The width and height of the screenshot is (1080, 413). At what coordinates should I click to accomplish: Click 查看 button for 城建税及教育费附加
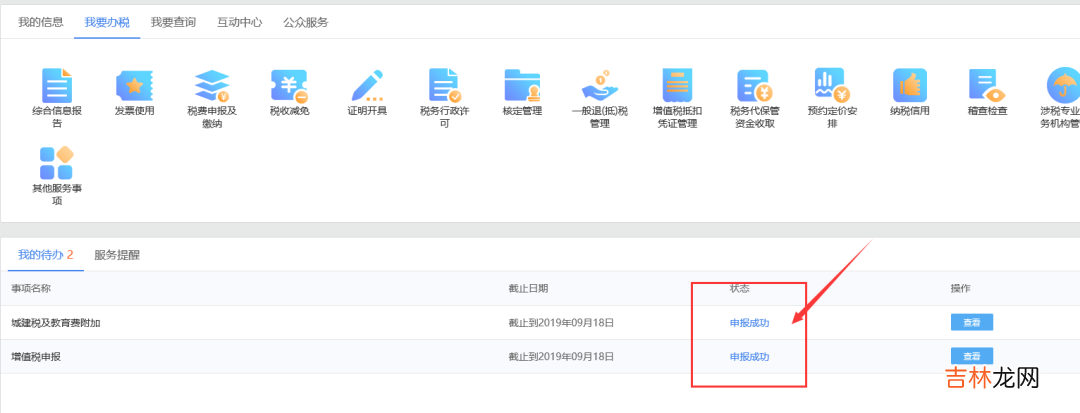point(971,322)
